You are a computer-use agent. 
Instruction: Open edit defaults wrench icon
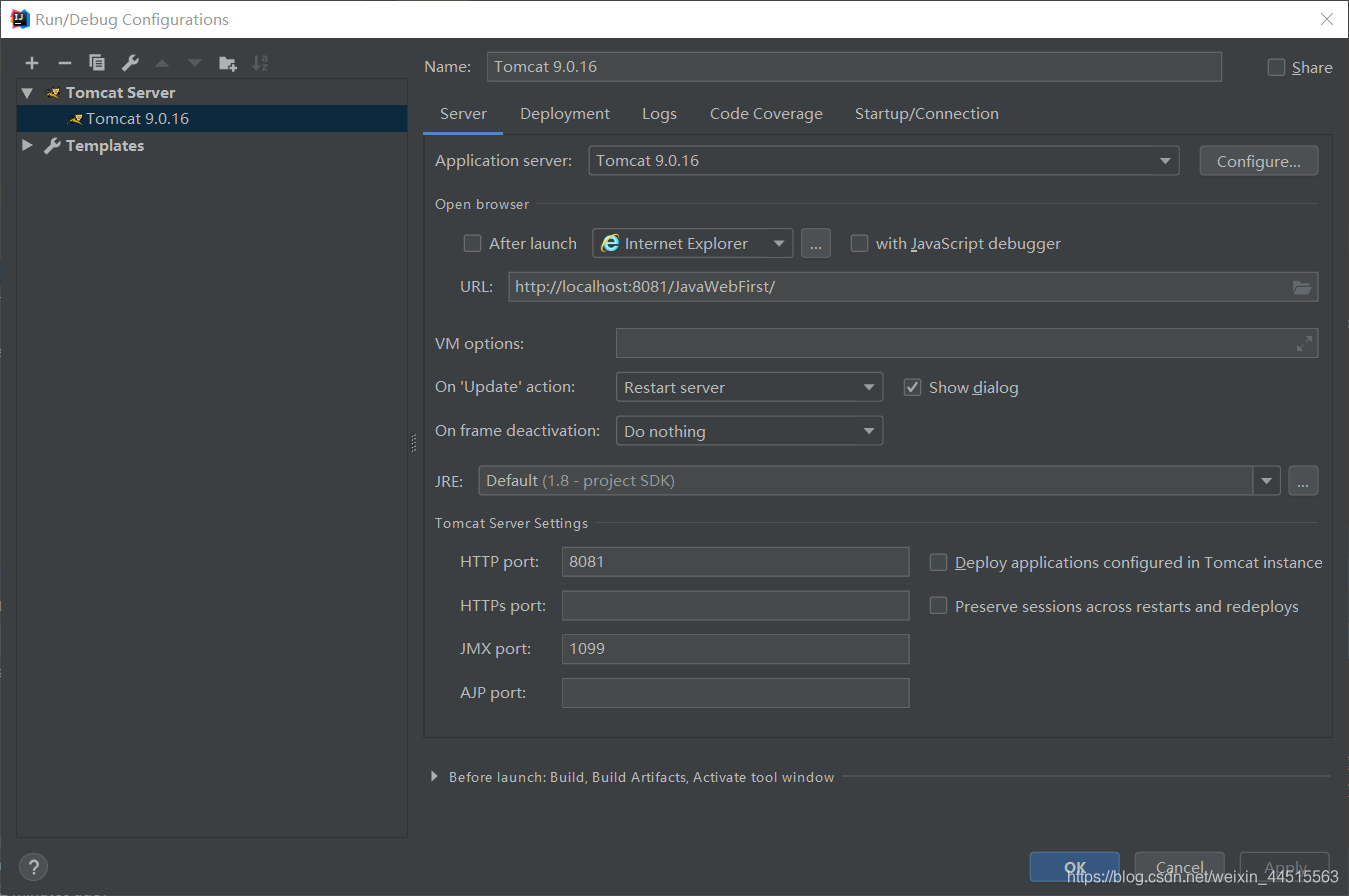pyautogui.click(x=130, y=63)
